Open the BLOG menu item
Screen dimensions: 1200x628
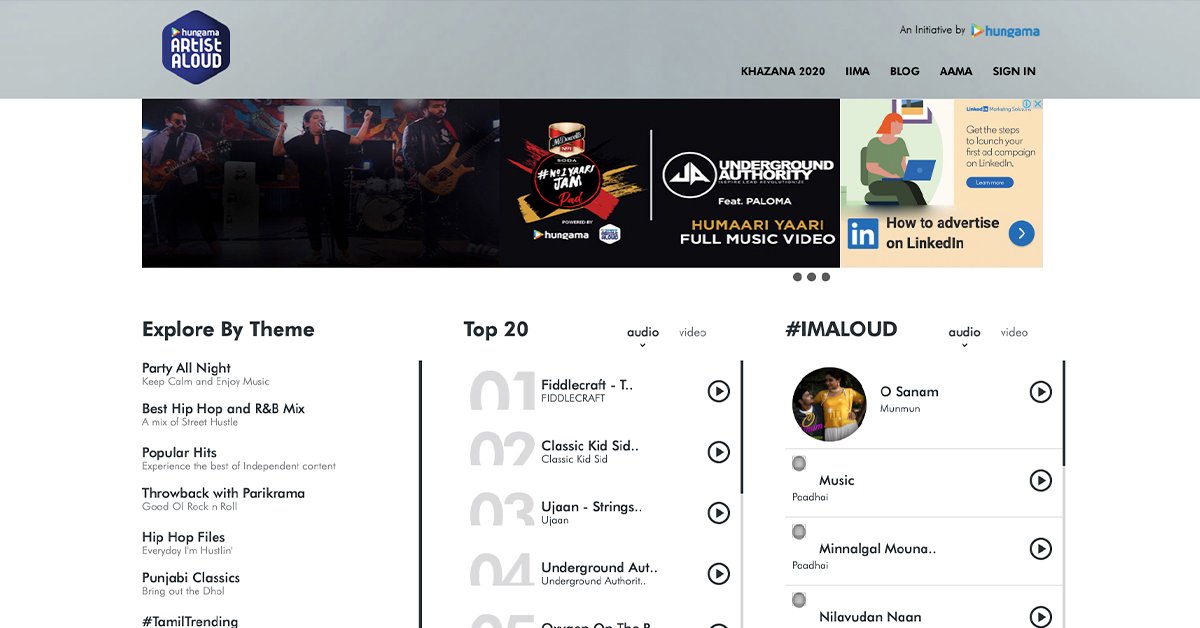(904, 72)
